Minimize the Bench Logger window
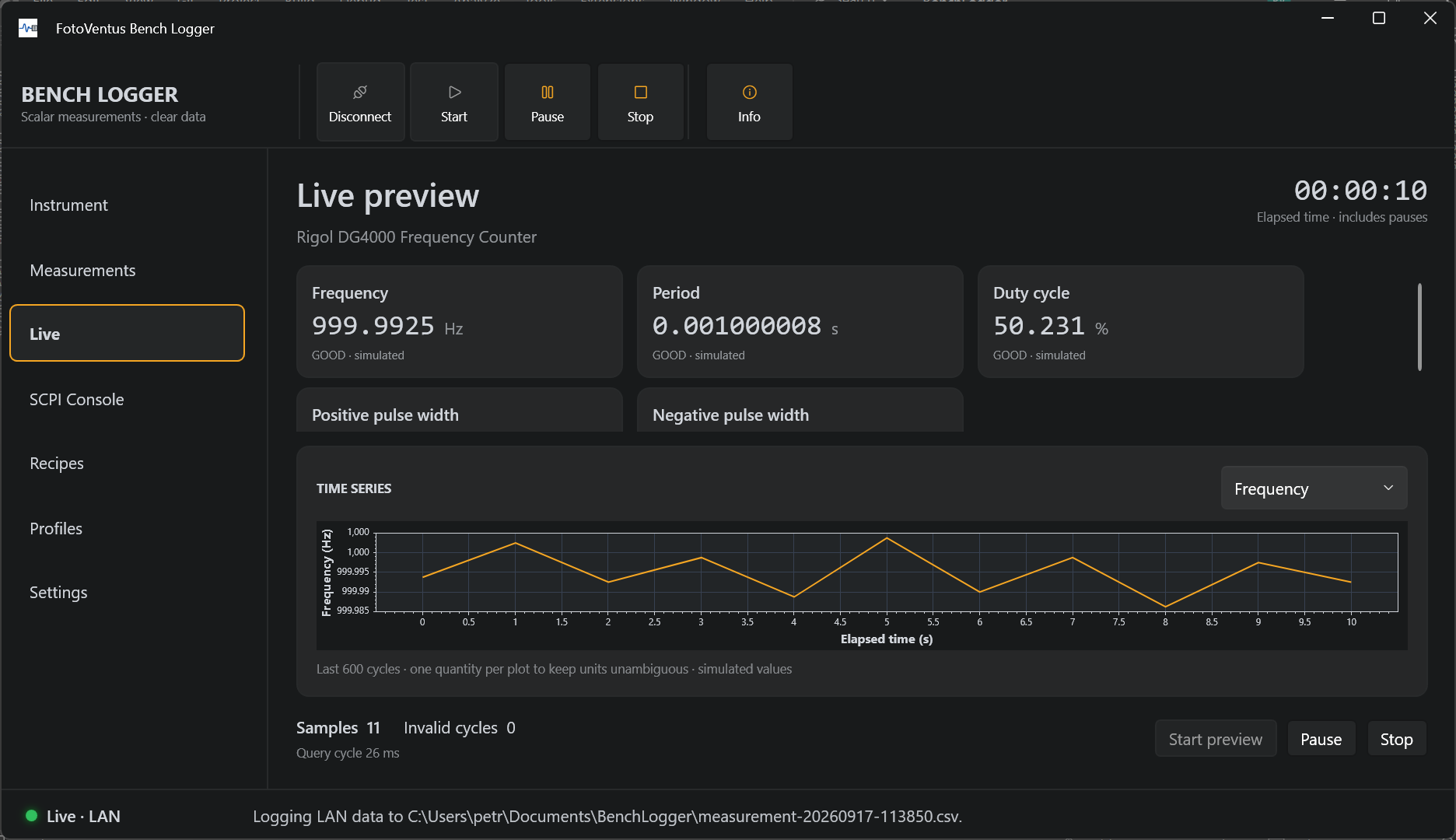Viewport: 1456px width, 840px height. pos(1328,18)
